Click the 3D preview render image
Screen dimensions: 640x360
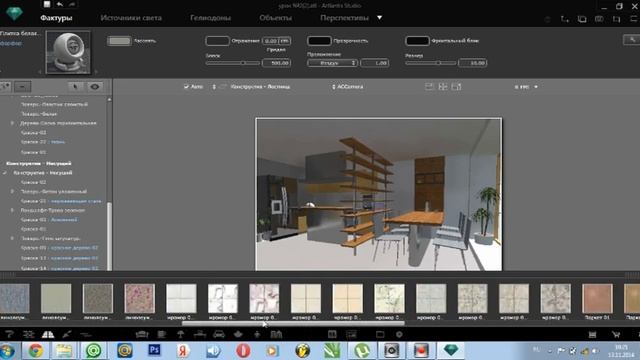[379, 194]
